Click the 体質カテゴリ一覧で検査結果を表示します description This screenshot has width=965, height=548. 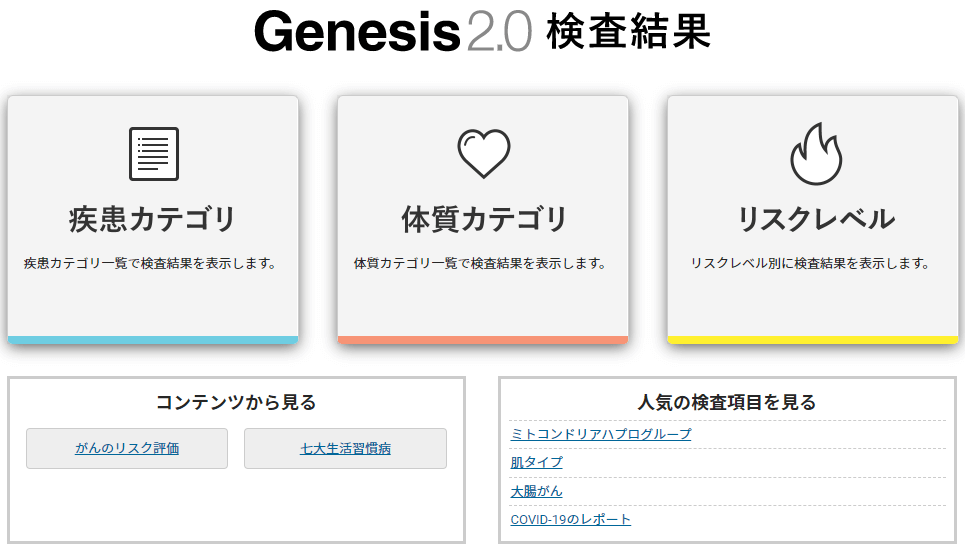[479, 264]
